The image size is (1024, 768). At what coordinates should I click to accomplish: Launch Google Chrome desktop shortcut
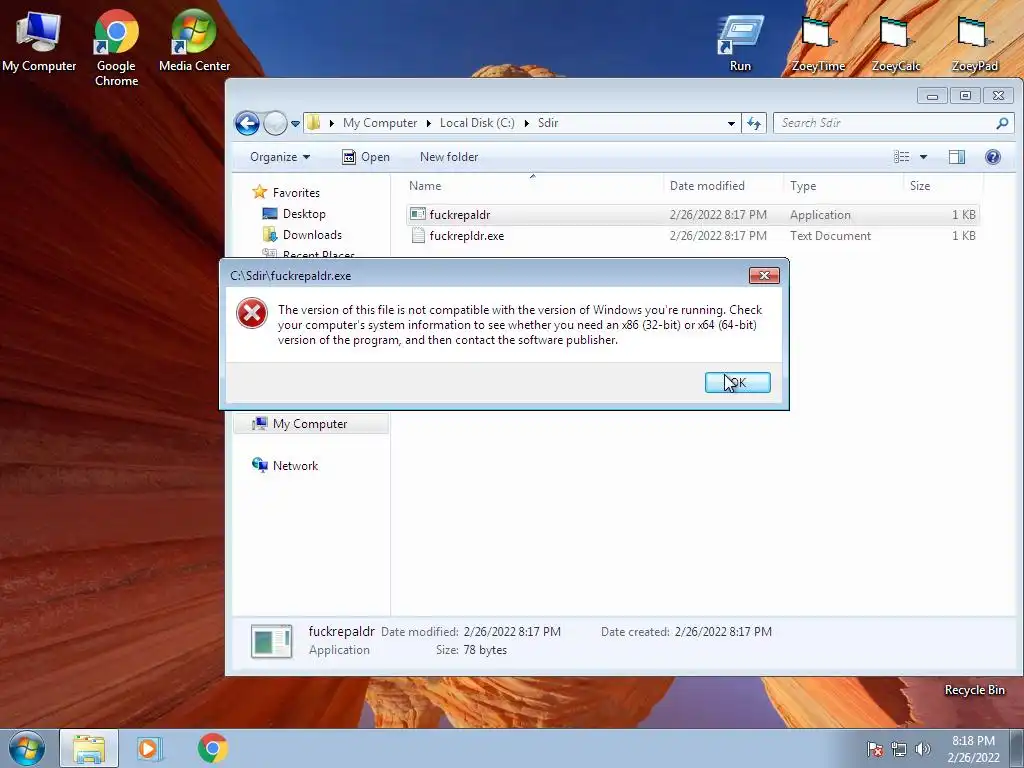click(x=116, y=47)
